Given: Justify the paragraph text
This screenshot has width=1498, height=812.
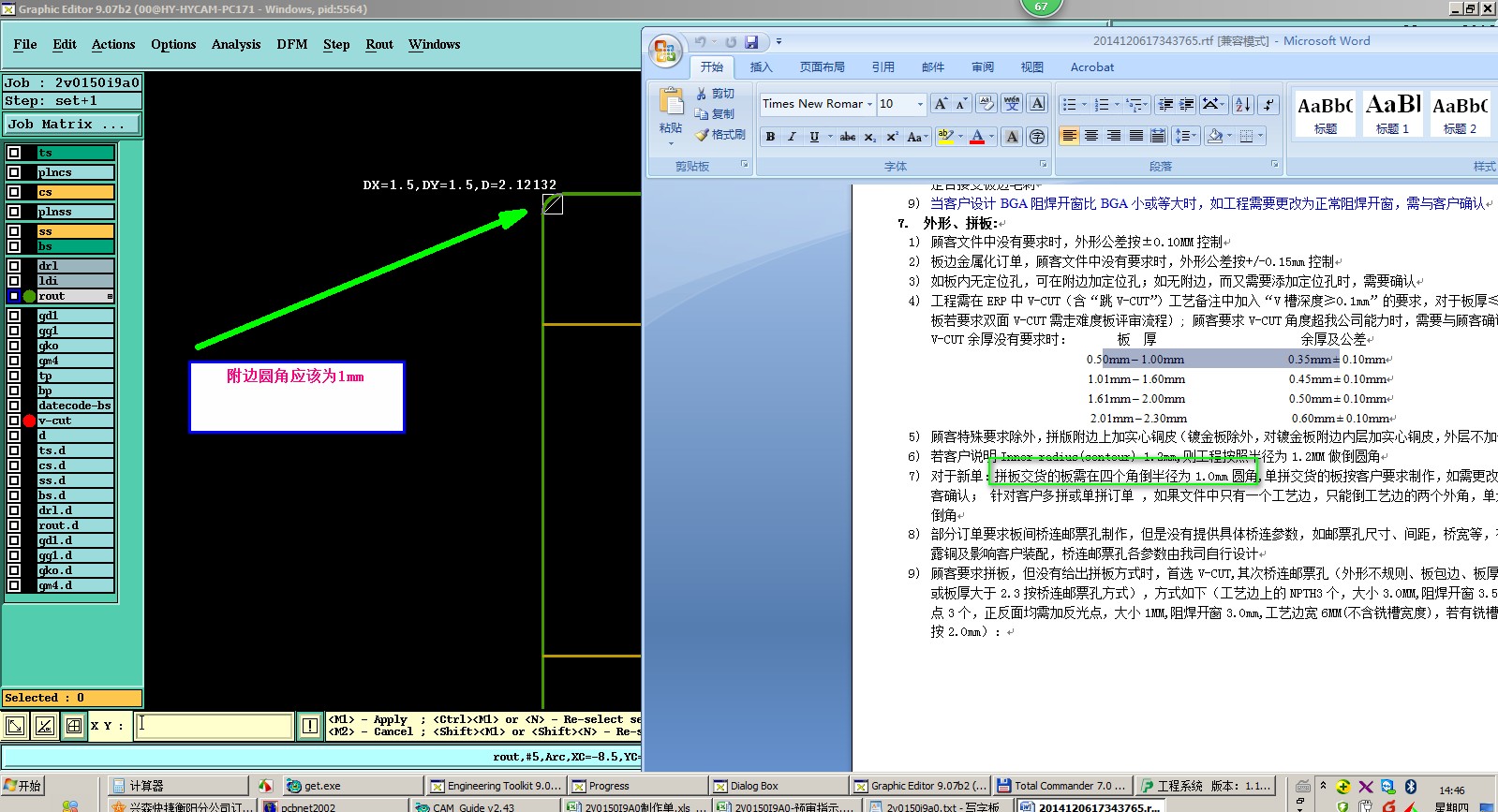Looking at the screenshot, I should pos(1136,136).
